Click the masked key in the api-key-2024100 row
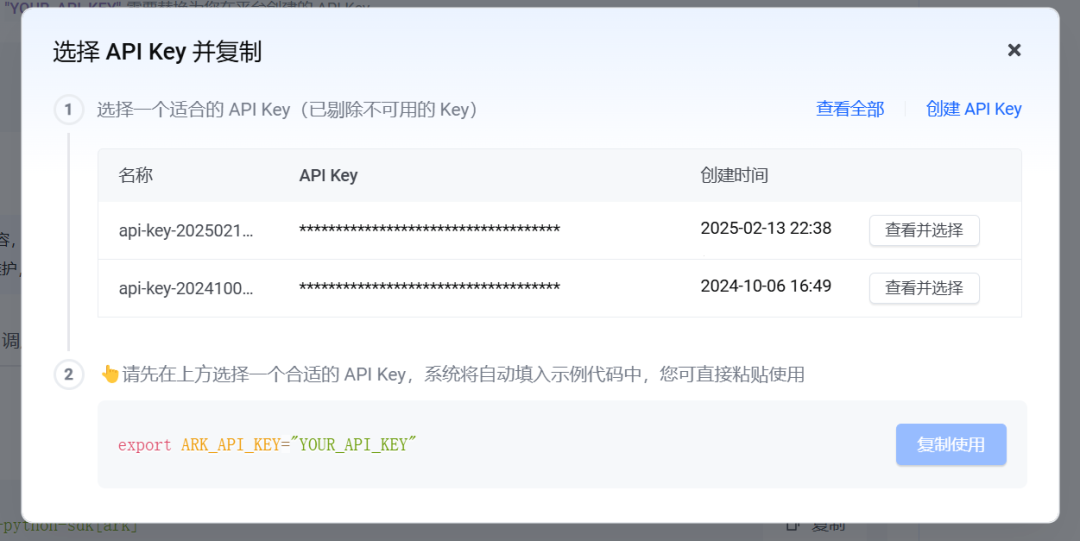 point(429,288)
